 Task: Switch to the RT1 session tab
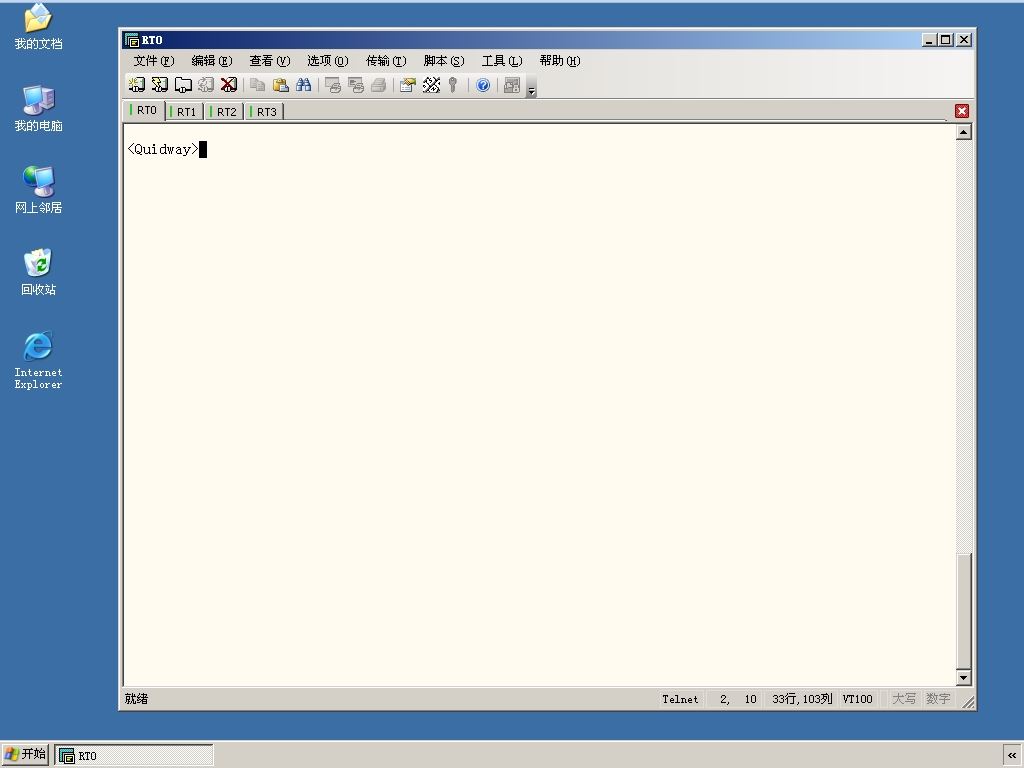coord(185,112)
